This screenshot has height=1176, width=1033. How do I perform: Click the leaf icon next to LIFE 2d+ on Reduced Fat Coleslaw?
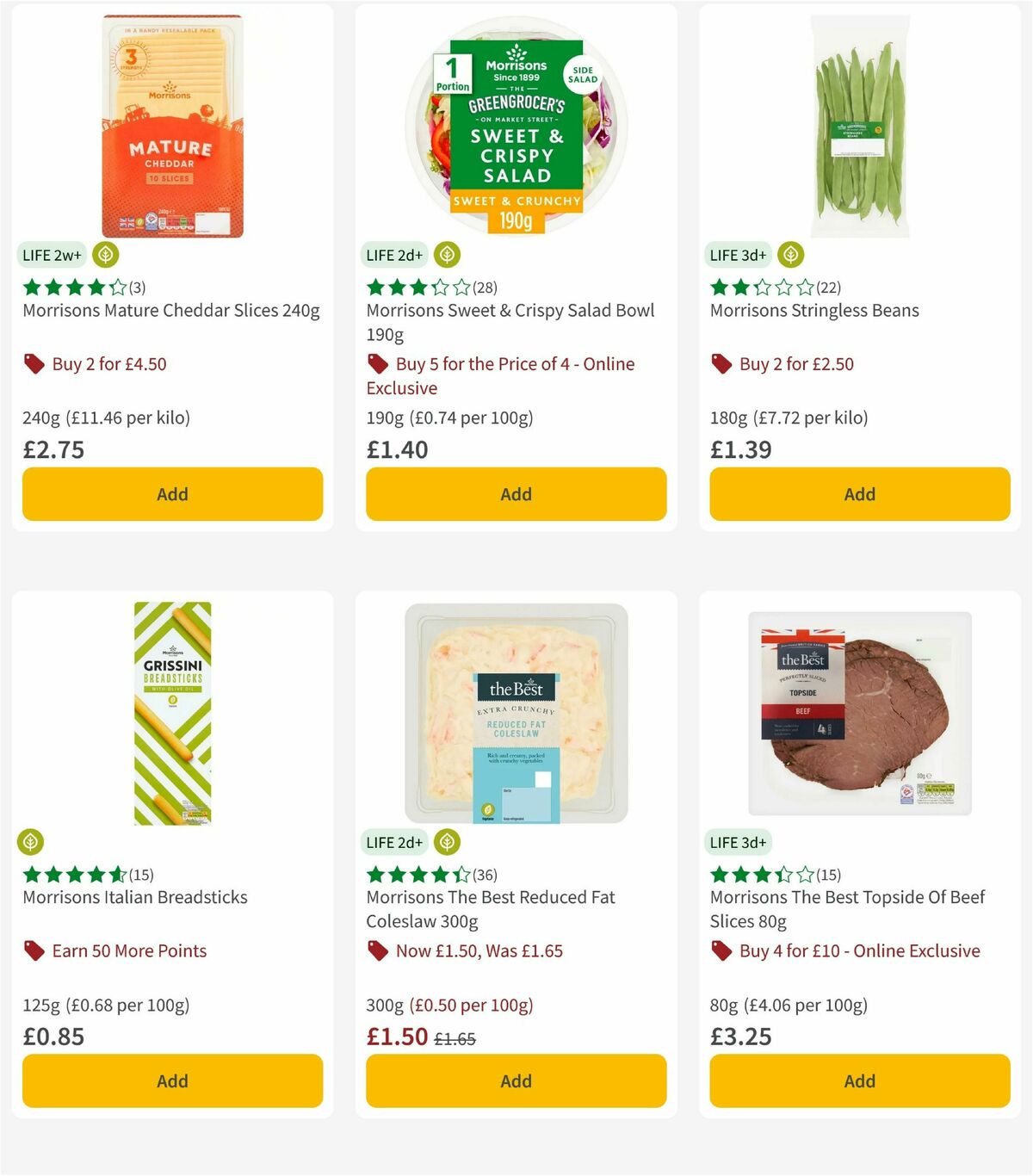[445, 842]
